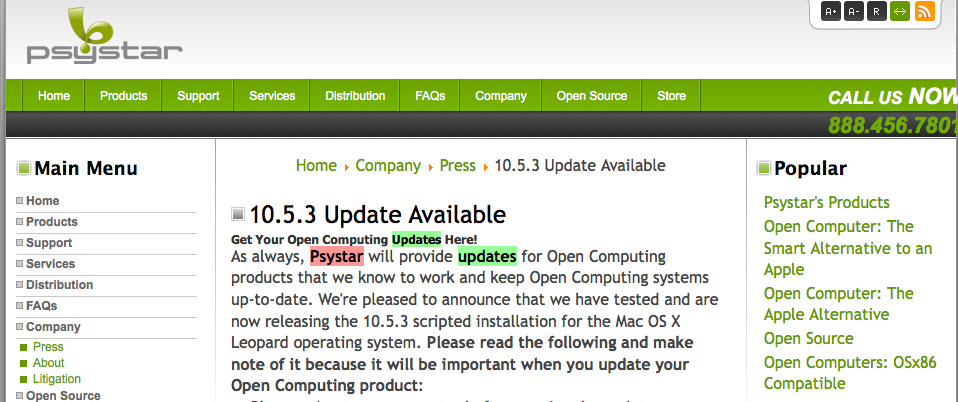Click '10.5.3 Update Available' breadcrumb text
958x402 pixels.
[580, 166]
